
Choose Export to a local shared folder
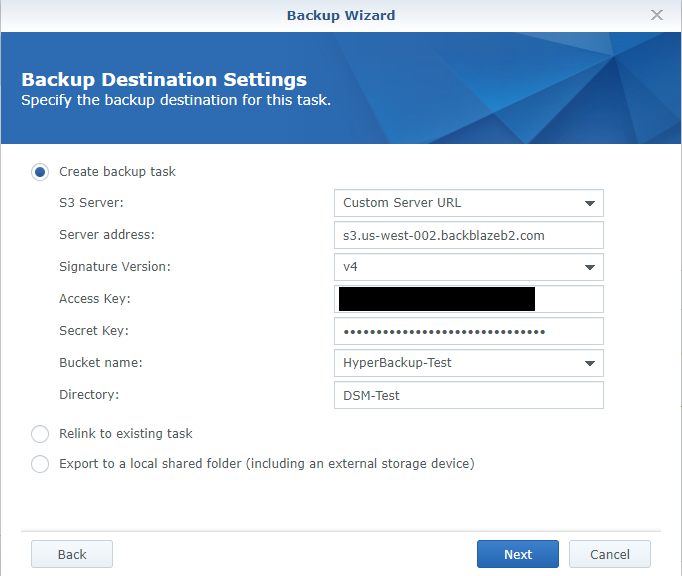(x=40, y=464)
